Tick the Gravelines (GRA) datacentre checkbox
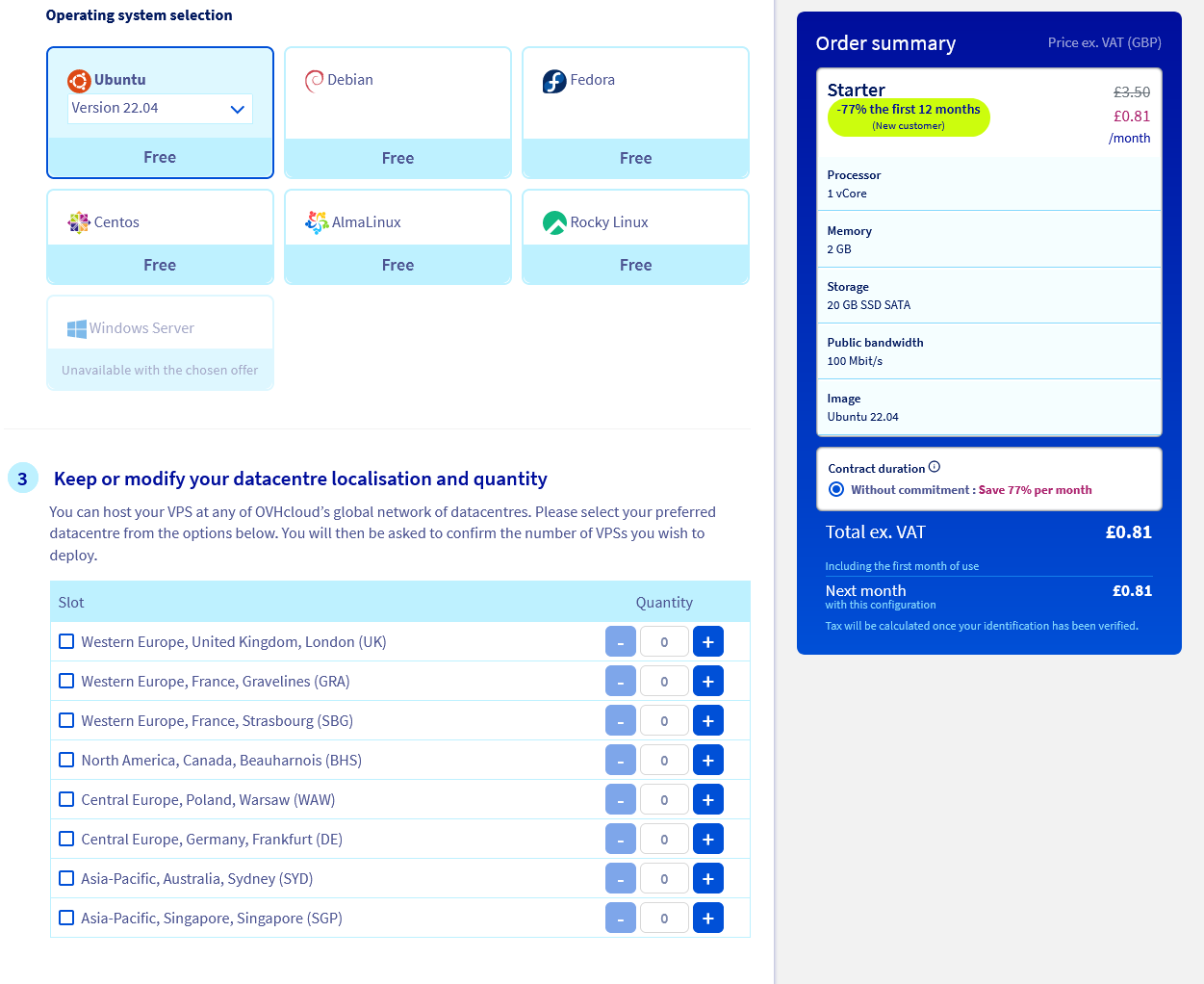This screenshot has width=1204, height=984. 66,681
